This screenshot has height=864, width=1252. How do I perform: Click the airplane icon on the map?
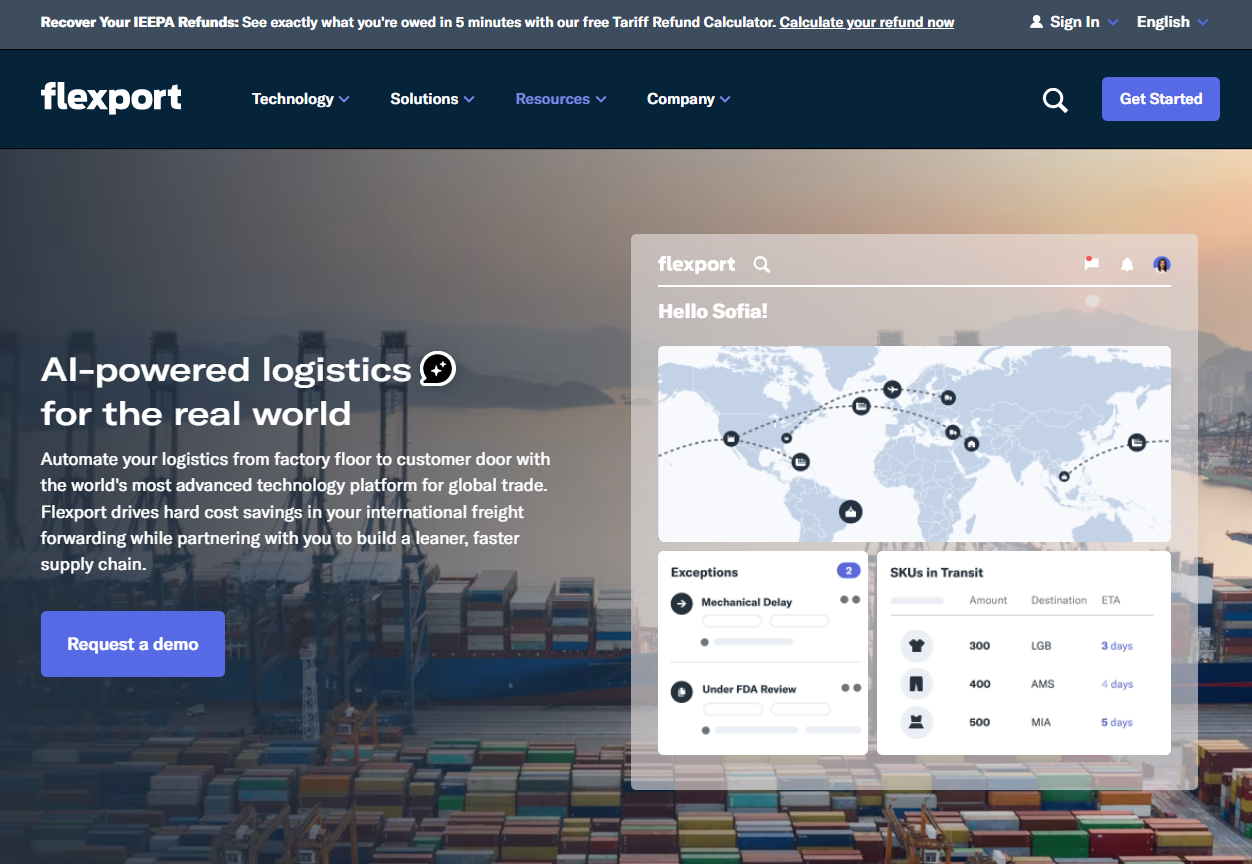893,388
